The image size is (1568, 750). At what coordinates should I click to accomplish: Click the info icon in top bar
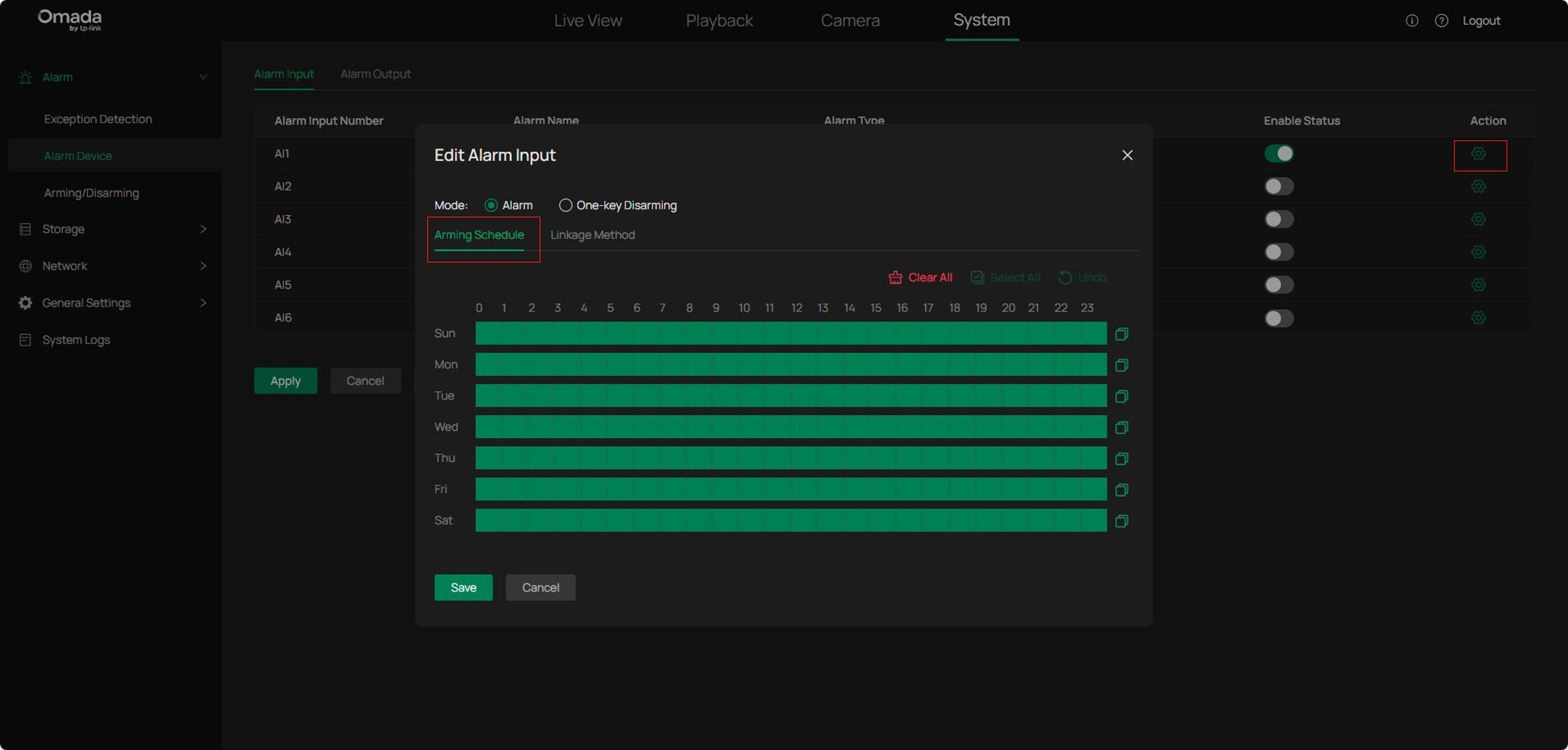[x=1412, y=20]
